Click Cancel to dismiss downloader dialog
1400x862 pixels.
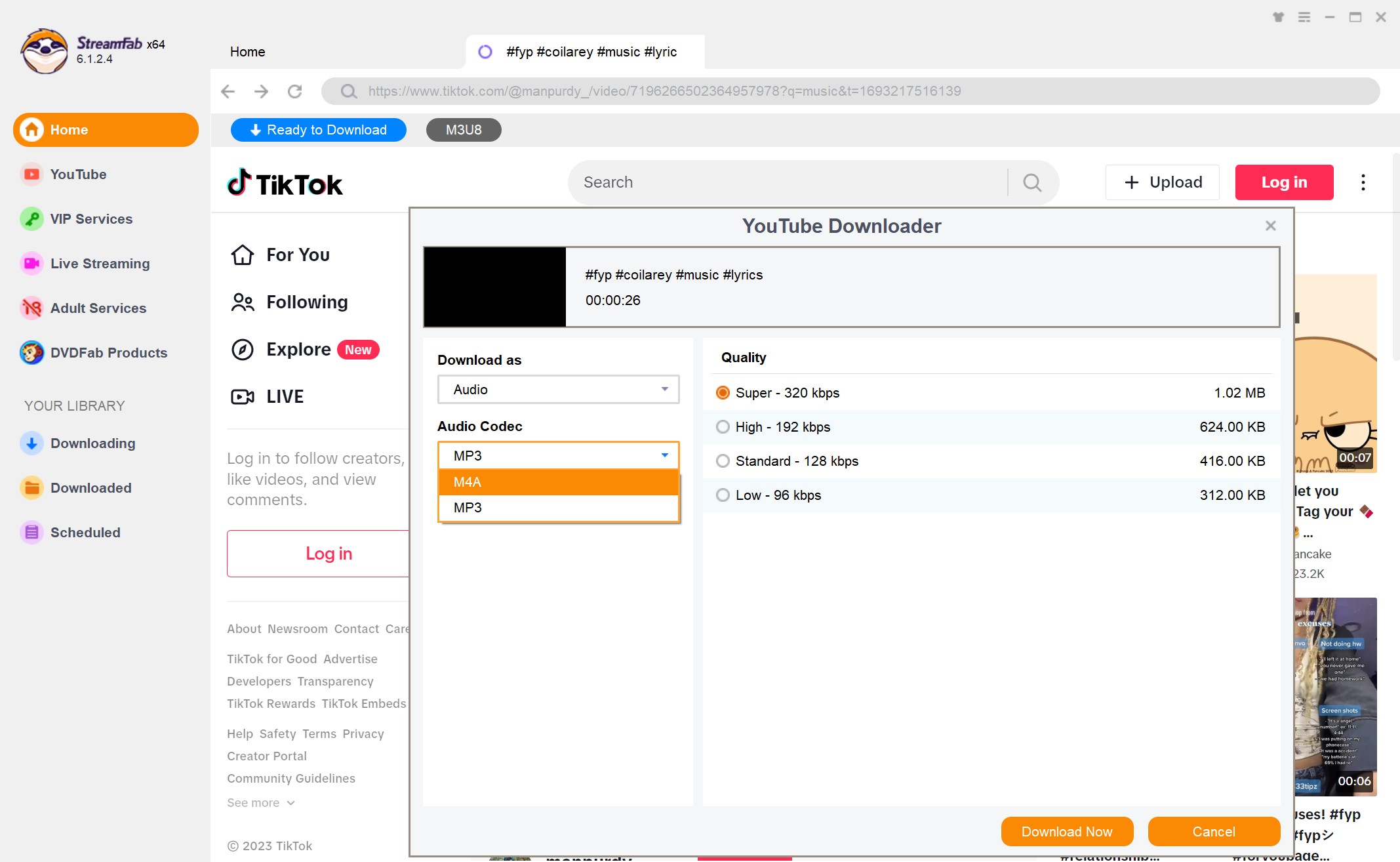[1213, 832]
